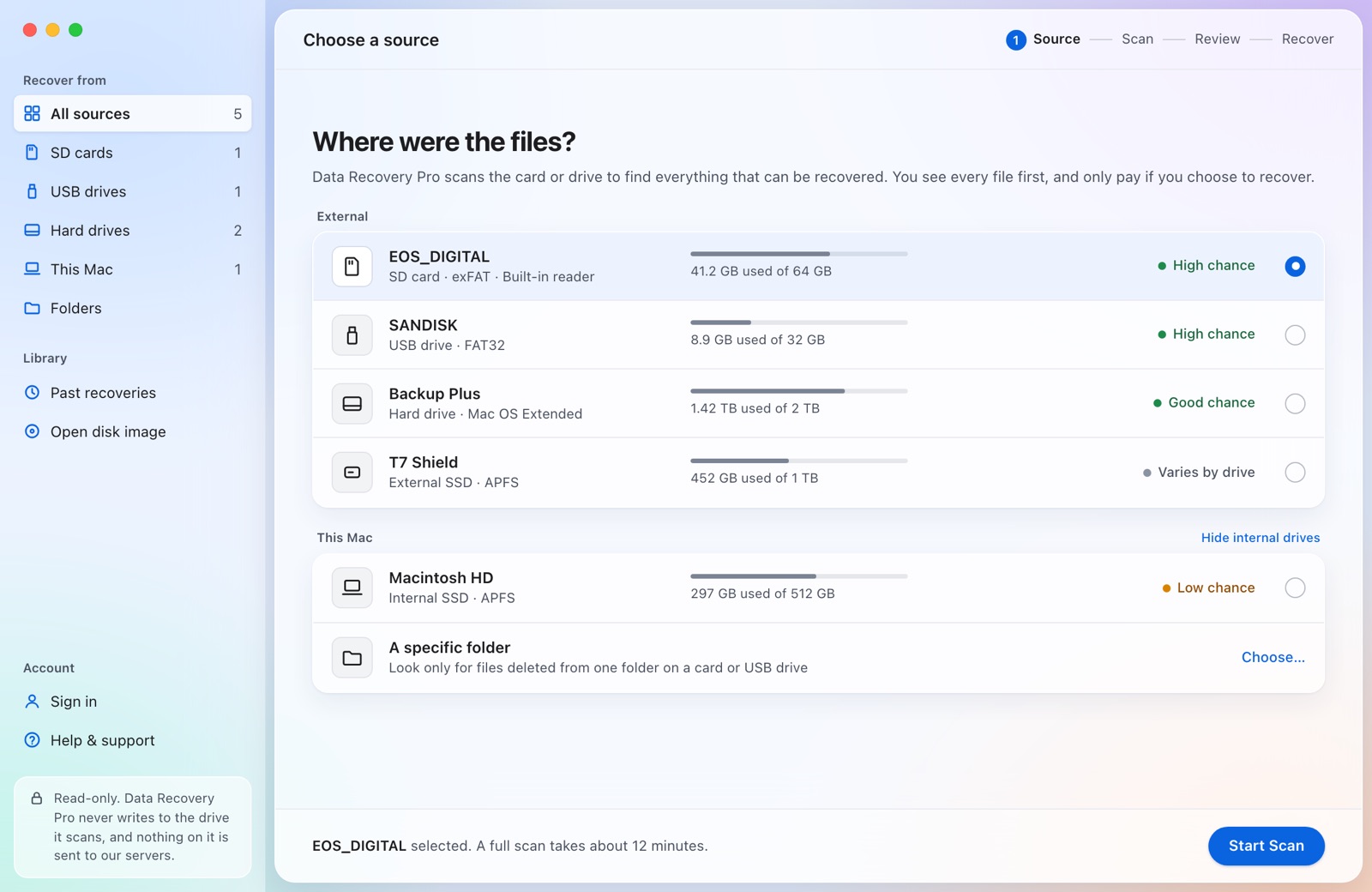The width and height of the screenshot is (1372, 892).
Task: Click the Good chance label
Action: (x=1204, y=402)
